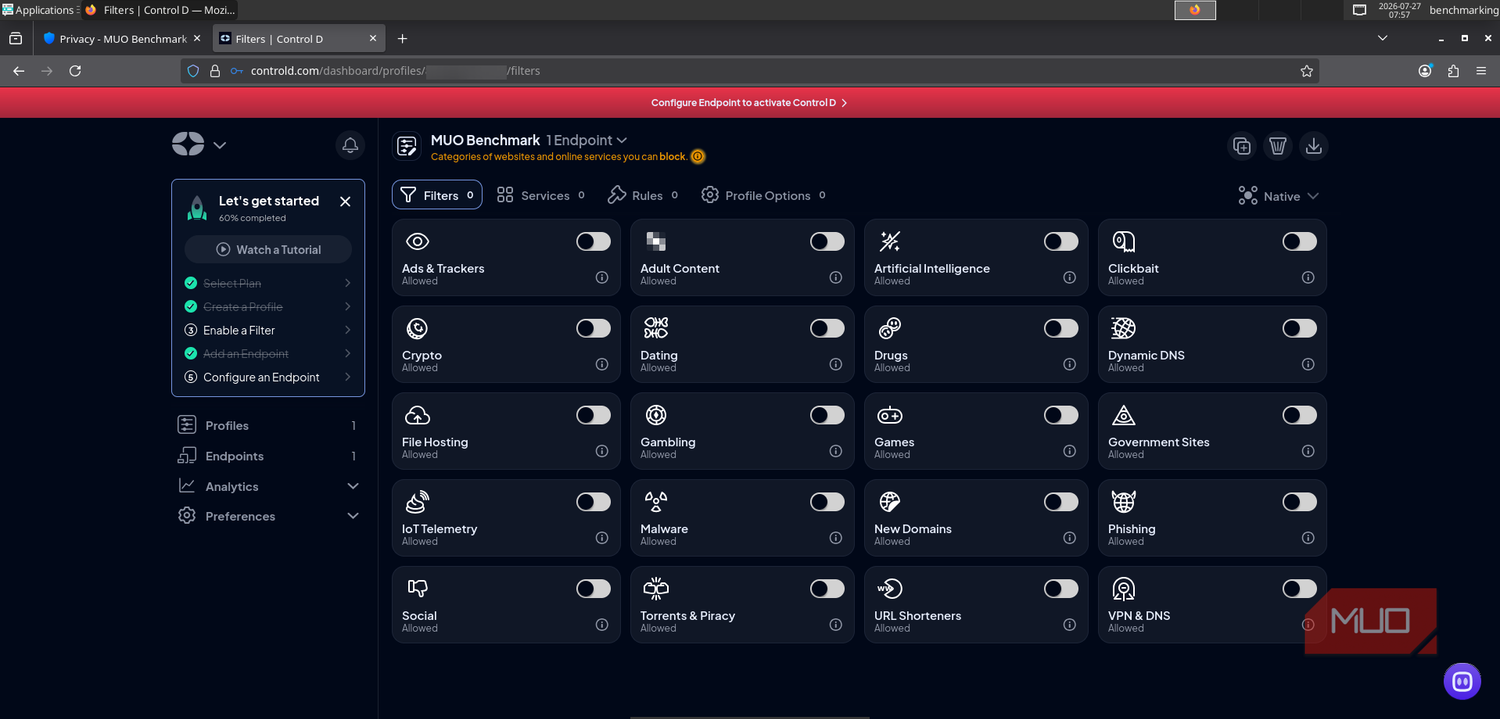Click the delete profile trash icon
This screenshot has width=1500, height=719.
tap(1278, 146)
